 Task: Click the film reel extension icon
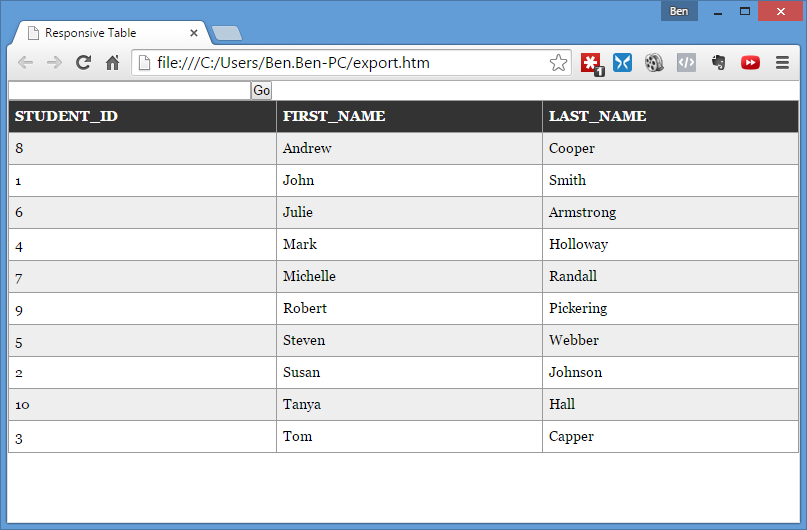654,63
